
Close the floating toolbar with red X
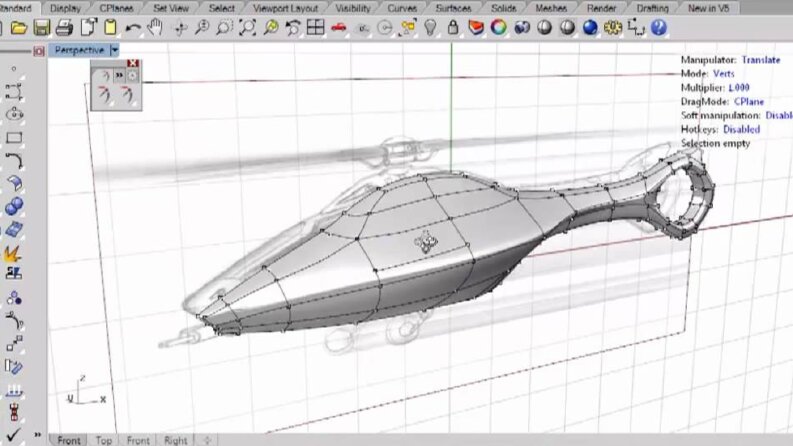(x=133, y=63)
